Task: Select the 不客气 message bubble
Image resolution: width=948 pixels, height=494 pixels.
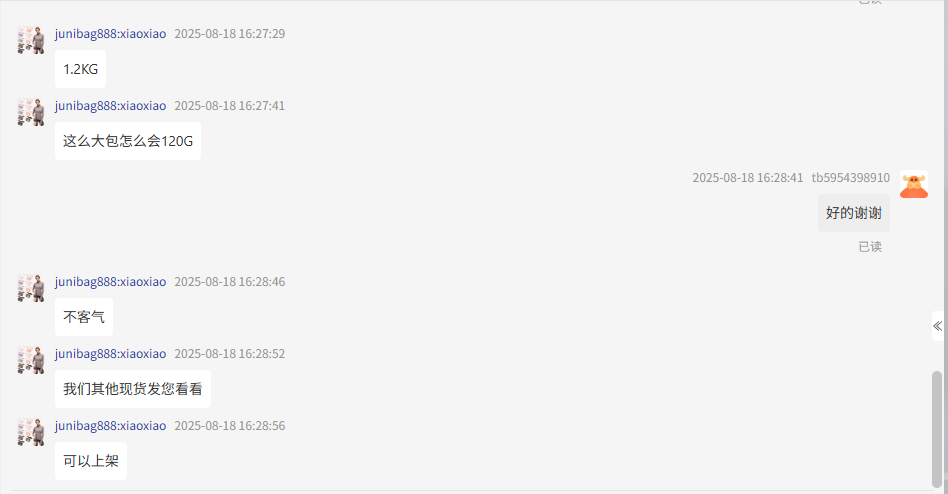Action: (83, 317)
